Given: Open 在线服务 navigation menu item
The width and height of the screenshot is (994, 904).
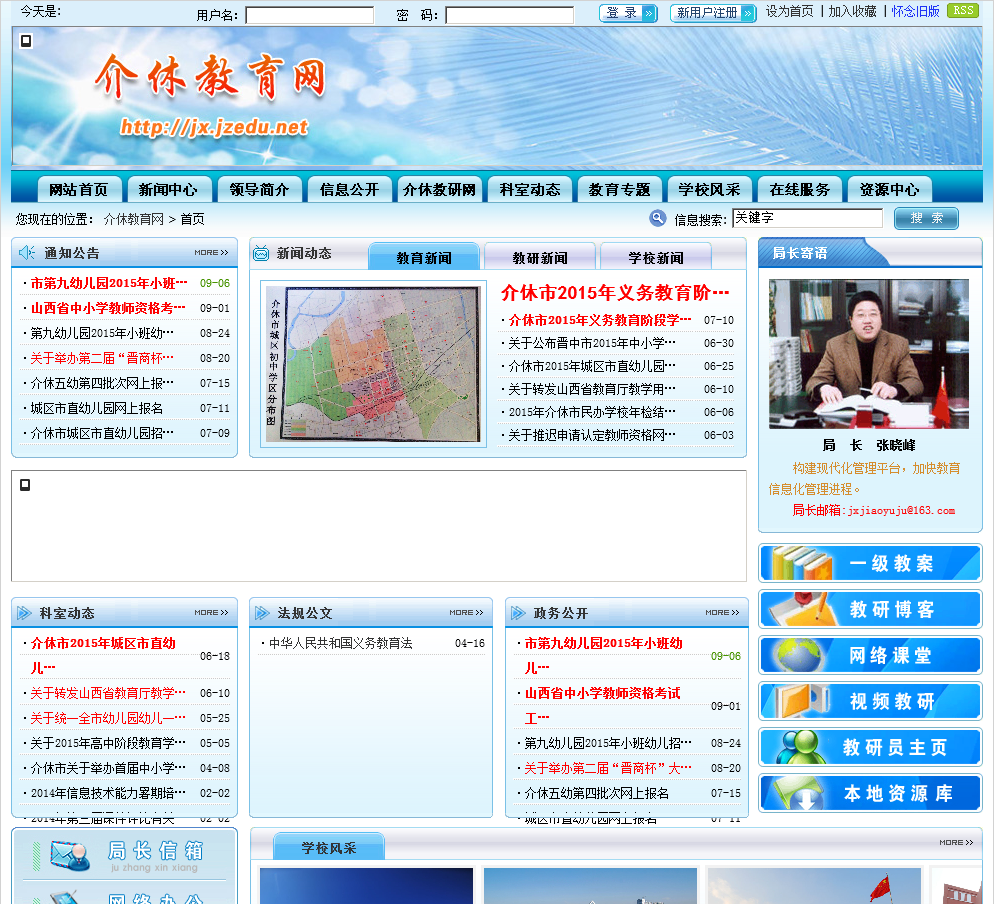Looking at the screenshot, I should tap(799, 190).
